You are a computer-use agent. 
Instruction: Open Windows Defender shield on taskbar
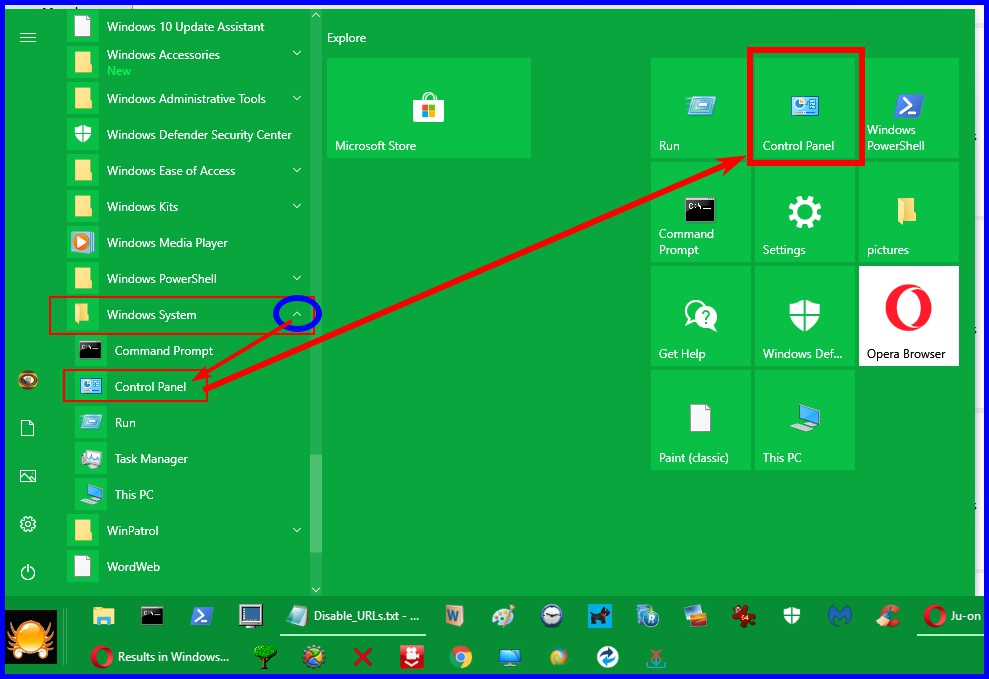tap(792, 616)
